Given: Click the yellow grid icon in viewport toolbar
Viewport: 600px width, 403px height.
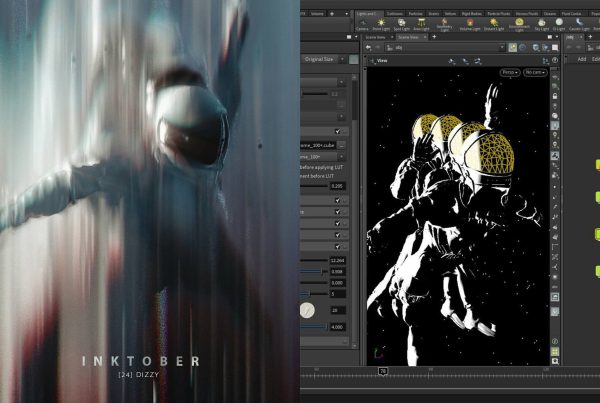Looking at the screenshot, I should point(555,351).
